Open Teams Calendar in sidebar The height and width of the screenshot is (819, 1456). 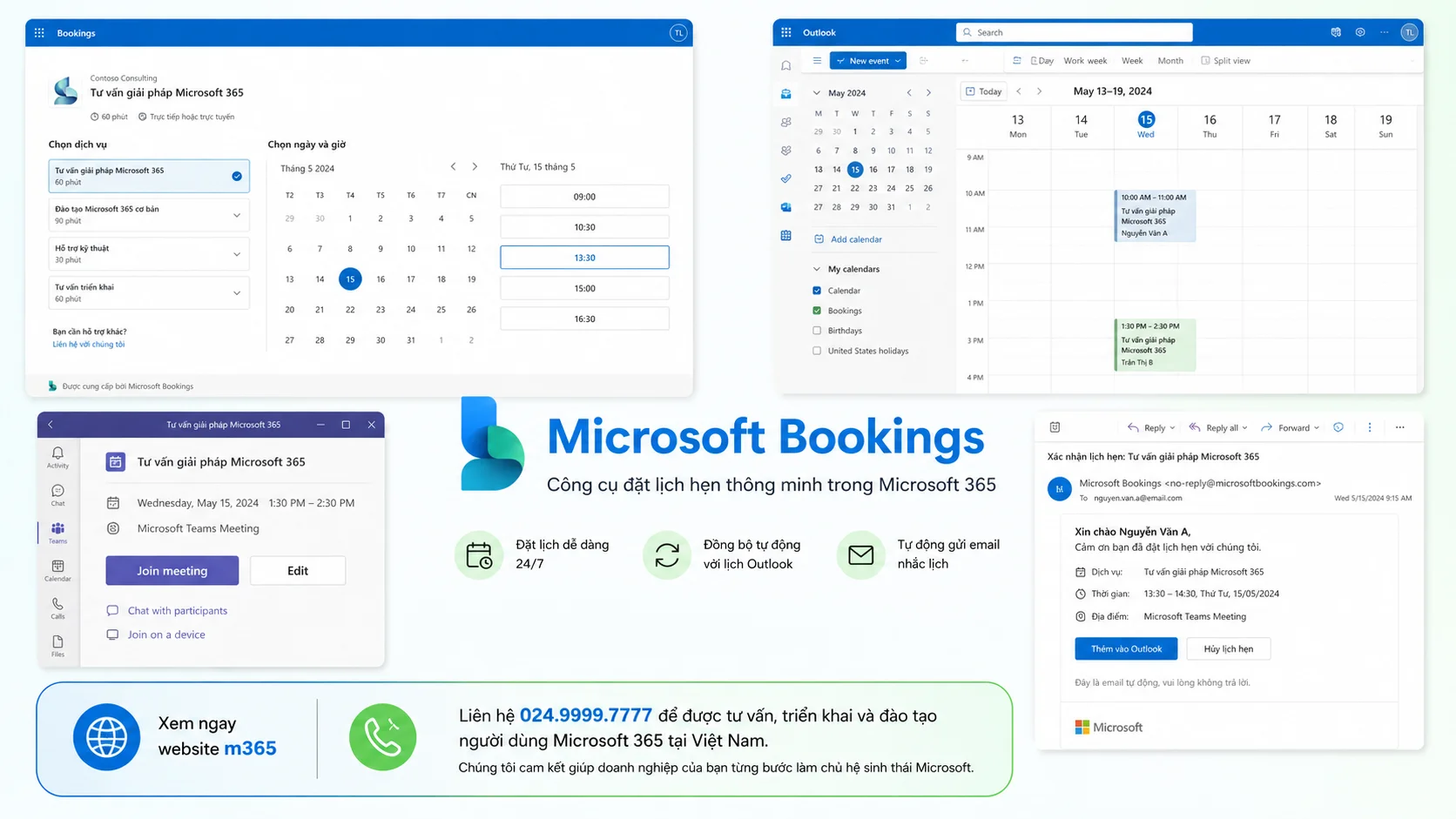57,570
